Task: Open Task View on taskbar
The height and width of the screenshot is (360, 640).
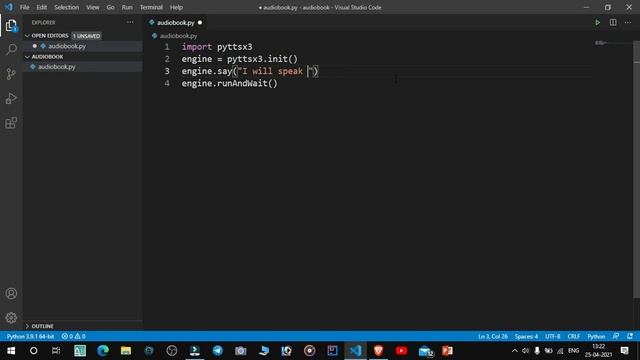Action: pos(56,351)
